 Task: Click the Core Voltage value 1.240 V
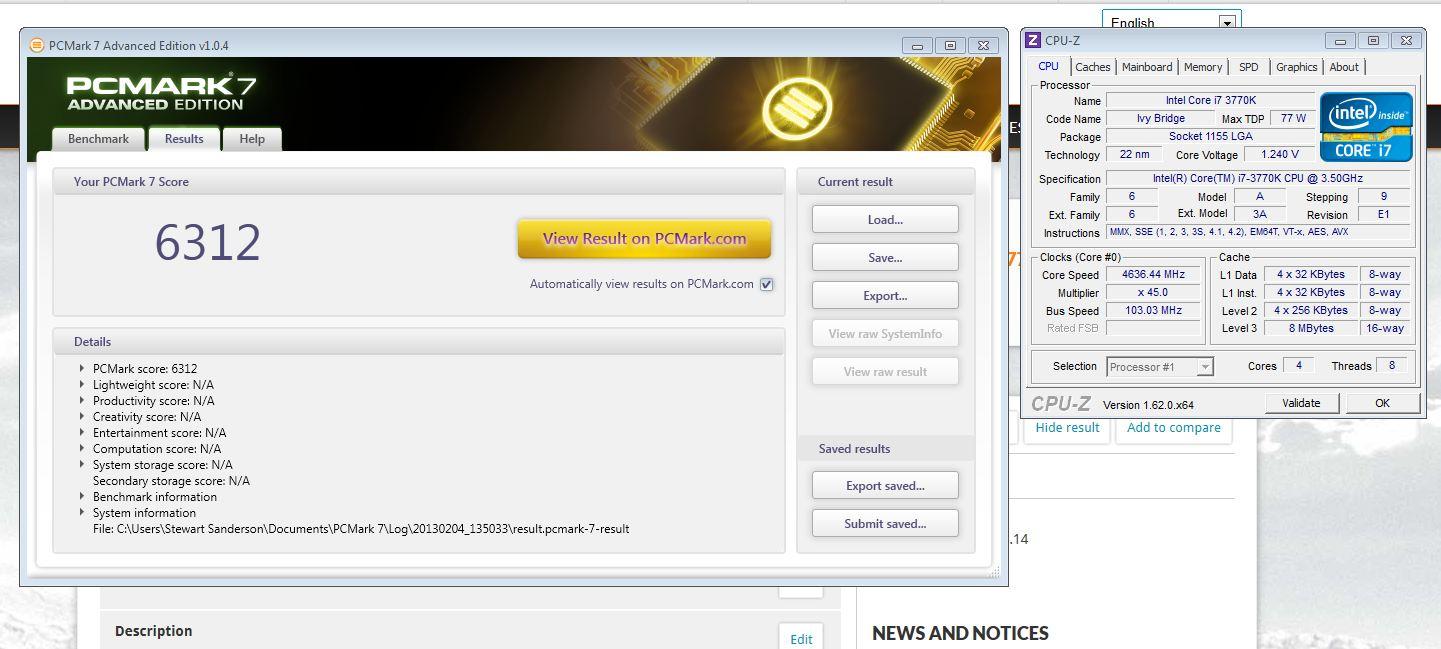(1279, 154)
